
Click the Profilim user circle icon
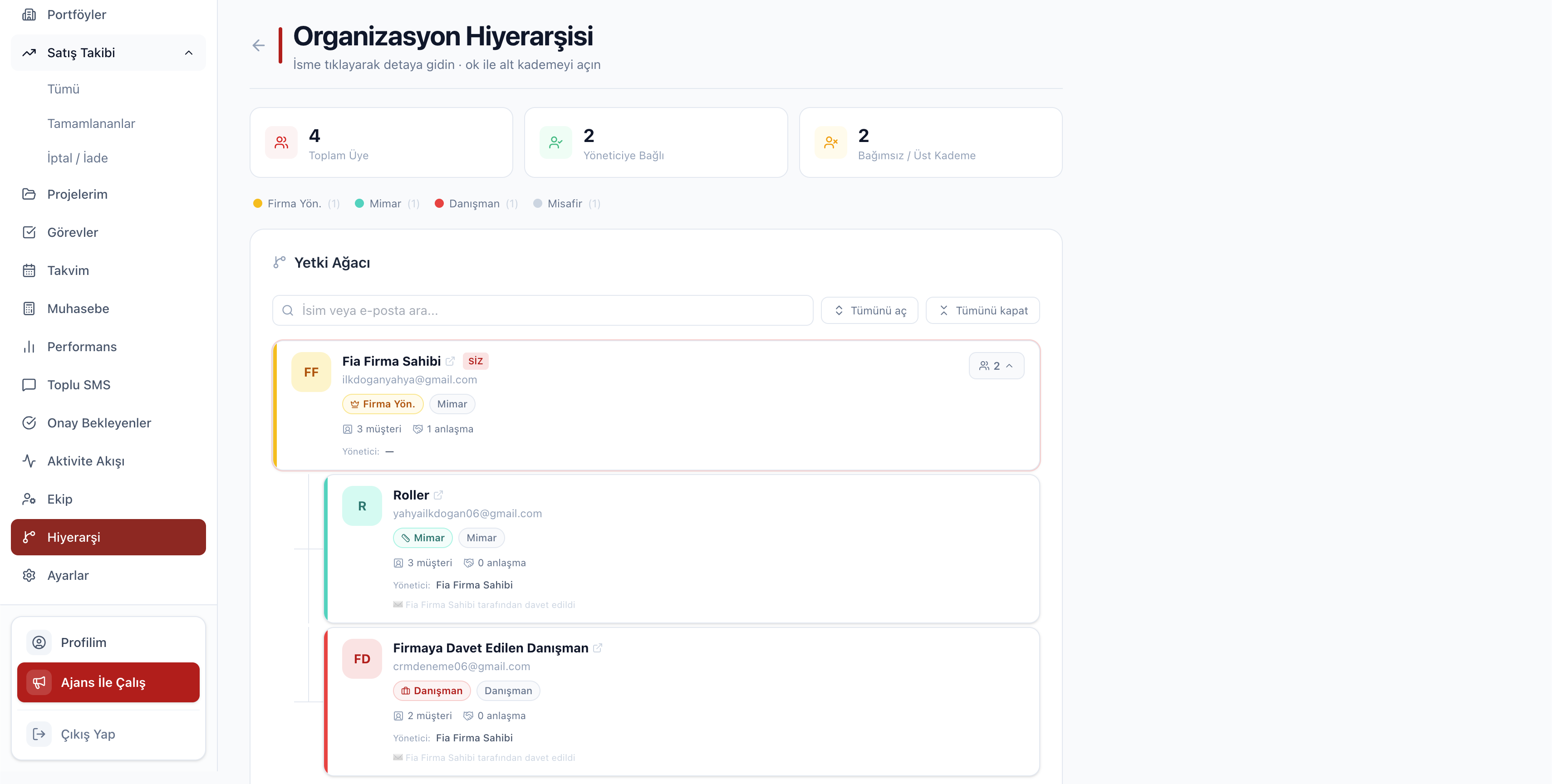click(x=39, y=642)
